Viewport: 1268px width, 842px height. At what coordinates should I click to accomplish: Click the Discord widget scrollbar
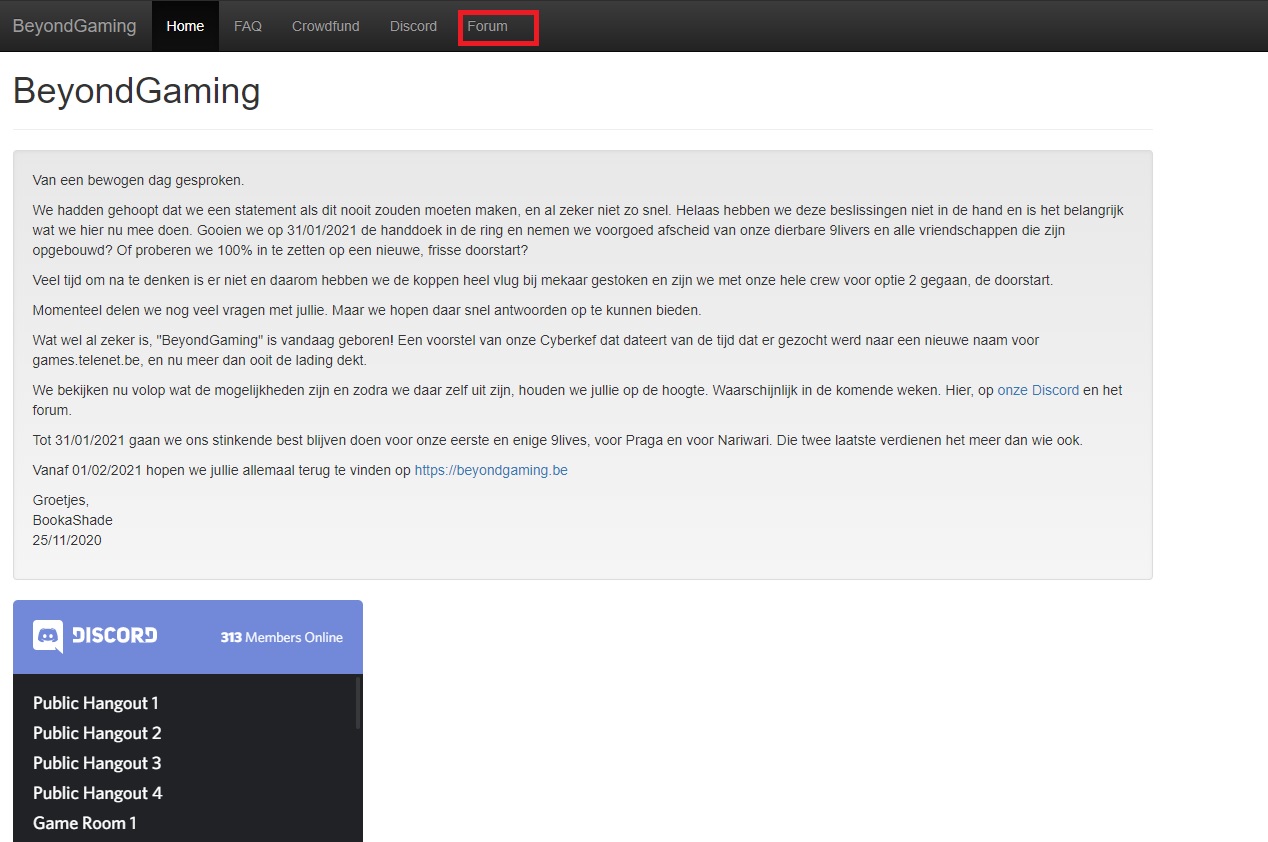pyautogui.click(x=358, y=703)
